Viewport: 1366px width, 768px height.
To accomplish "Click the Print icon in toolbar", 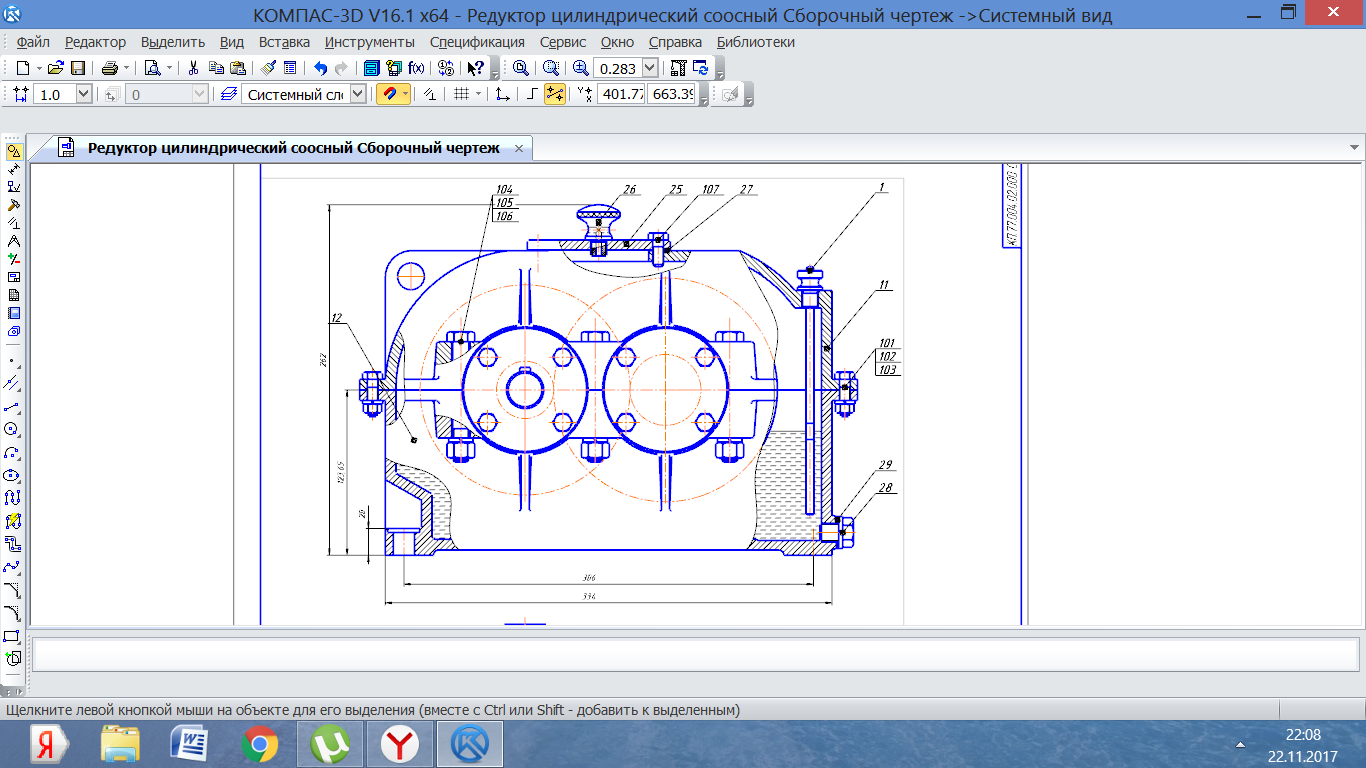I will [x=109, y=68].
